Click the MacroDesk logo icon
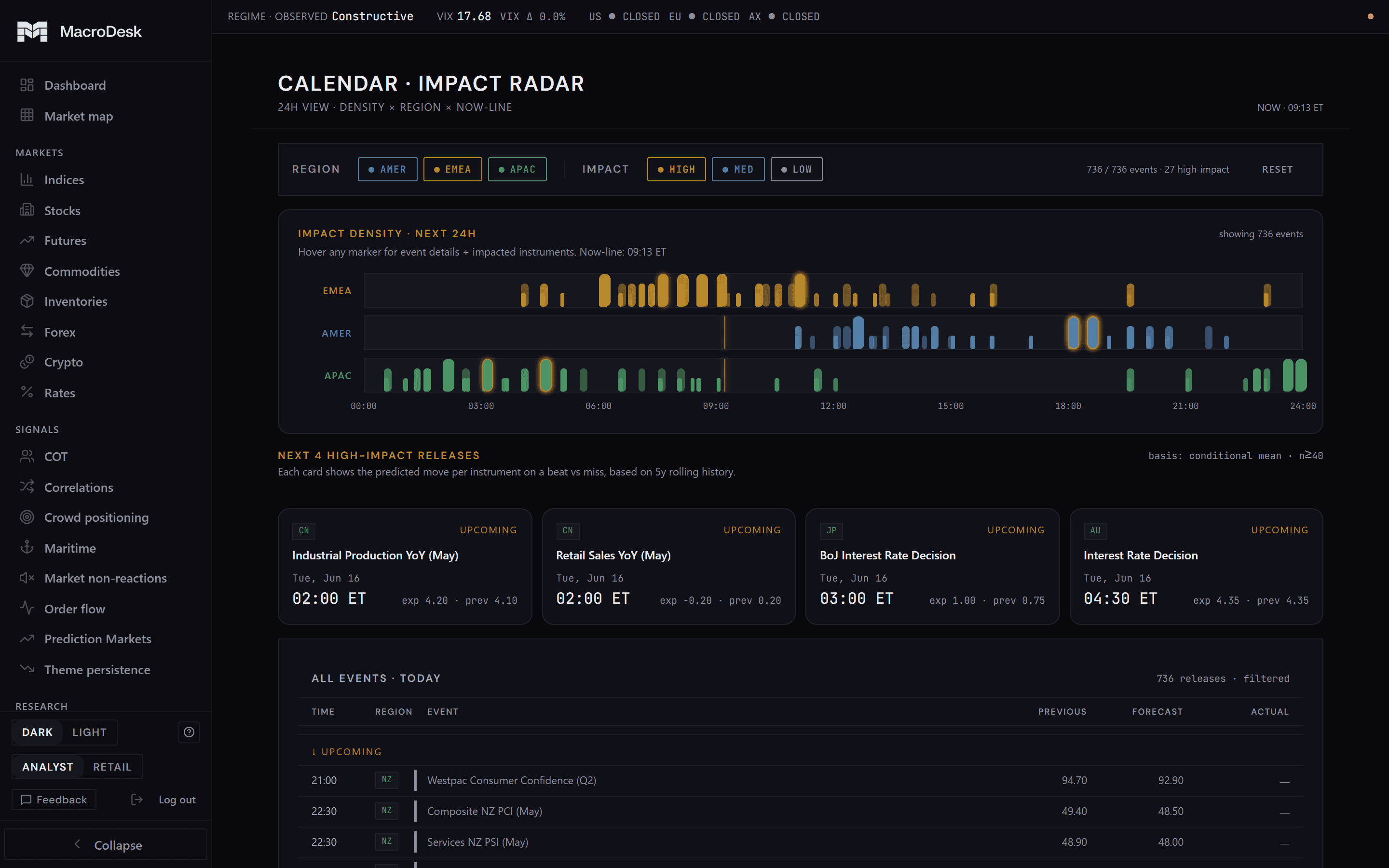The image size is (1389, 868). point(32,31)
